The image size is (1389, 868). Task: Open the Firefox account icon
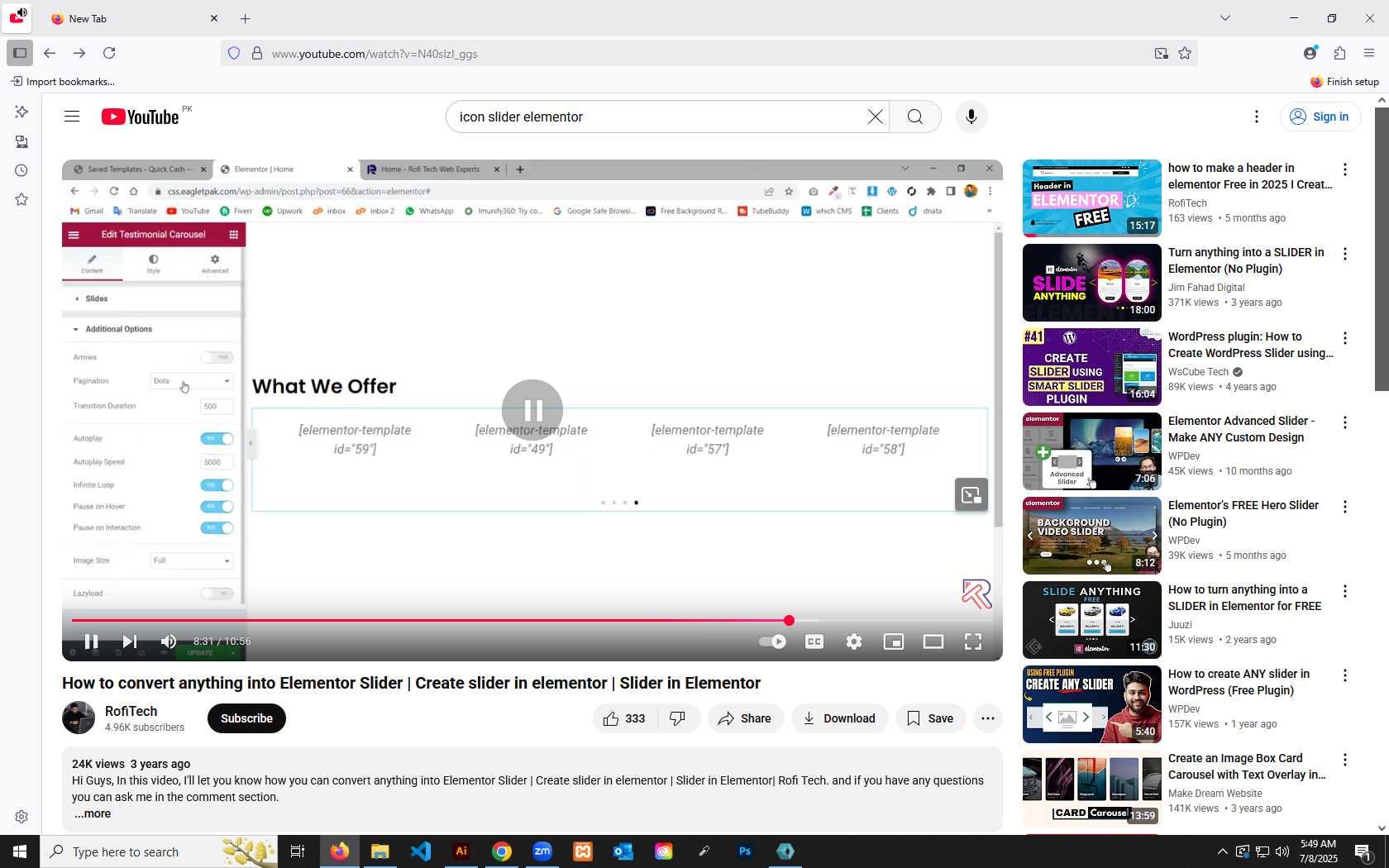(x=1310, y=53)
